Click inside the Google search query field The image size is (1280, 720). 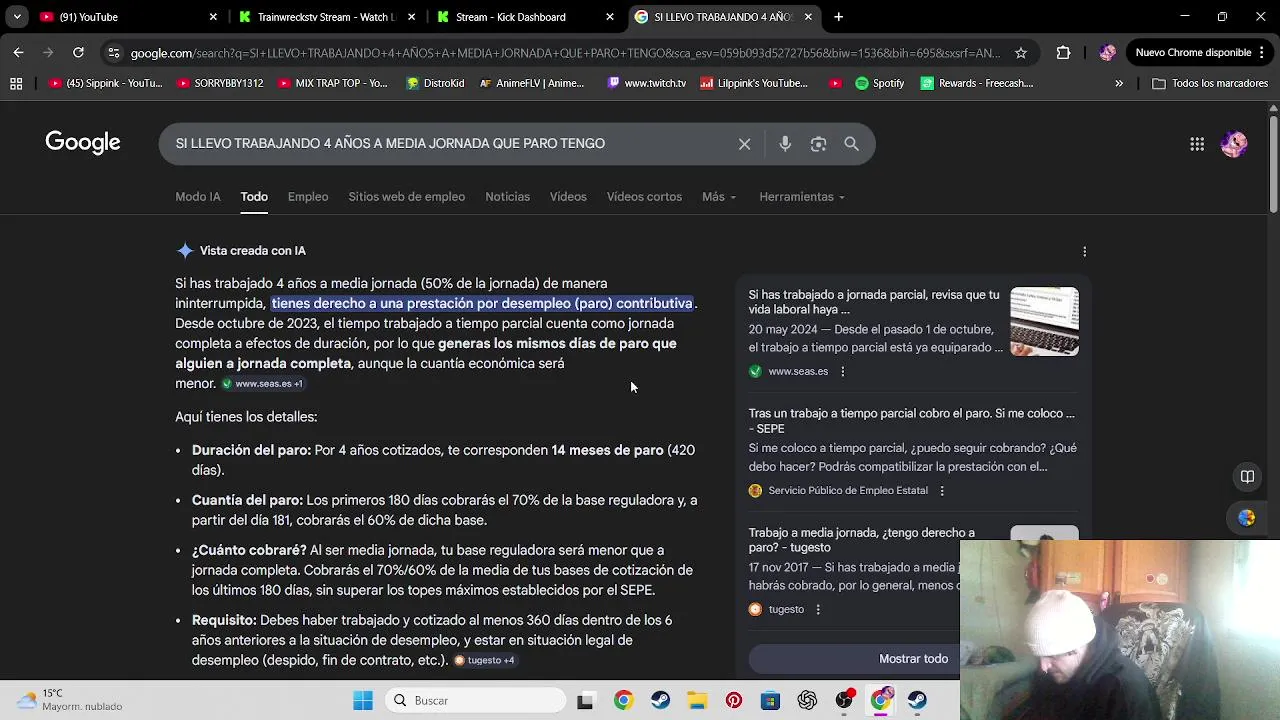[450, 144]
